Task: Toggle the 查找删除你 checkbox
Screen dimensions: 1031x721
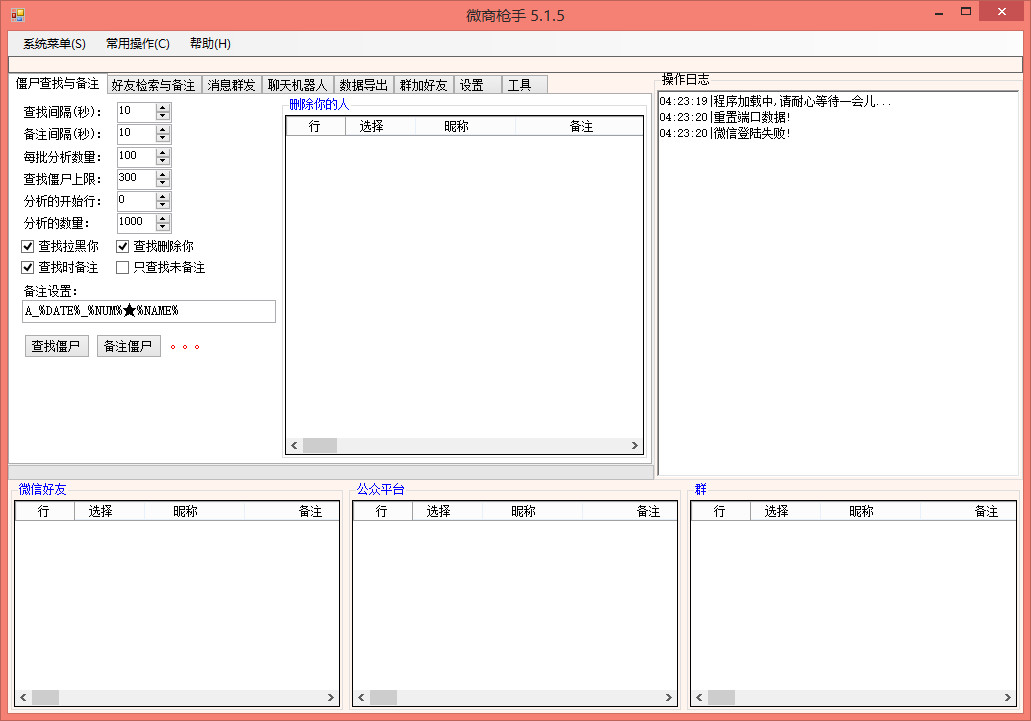Action: click(122, 246)
